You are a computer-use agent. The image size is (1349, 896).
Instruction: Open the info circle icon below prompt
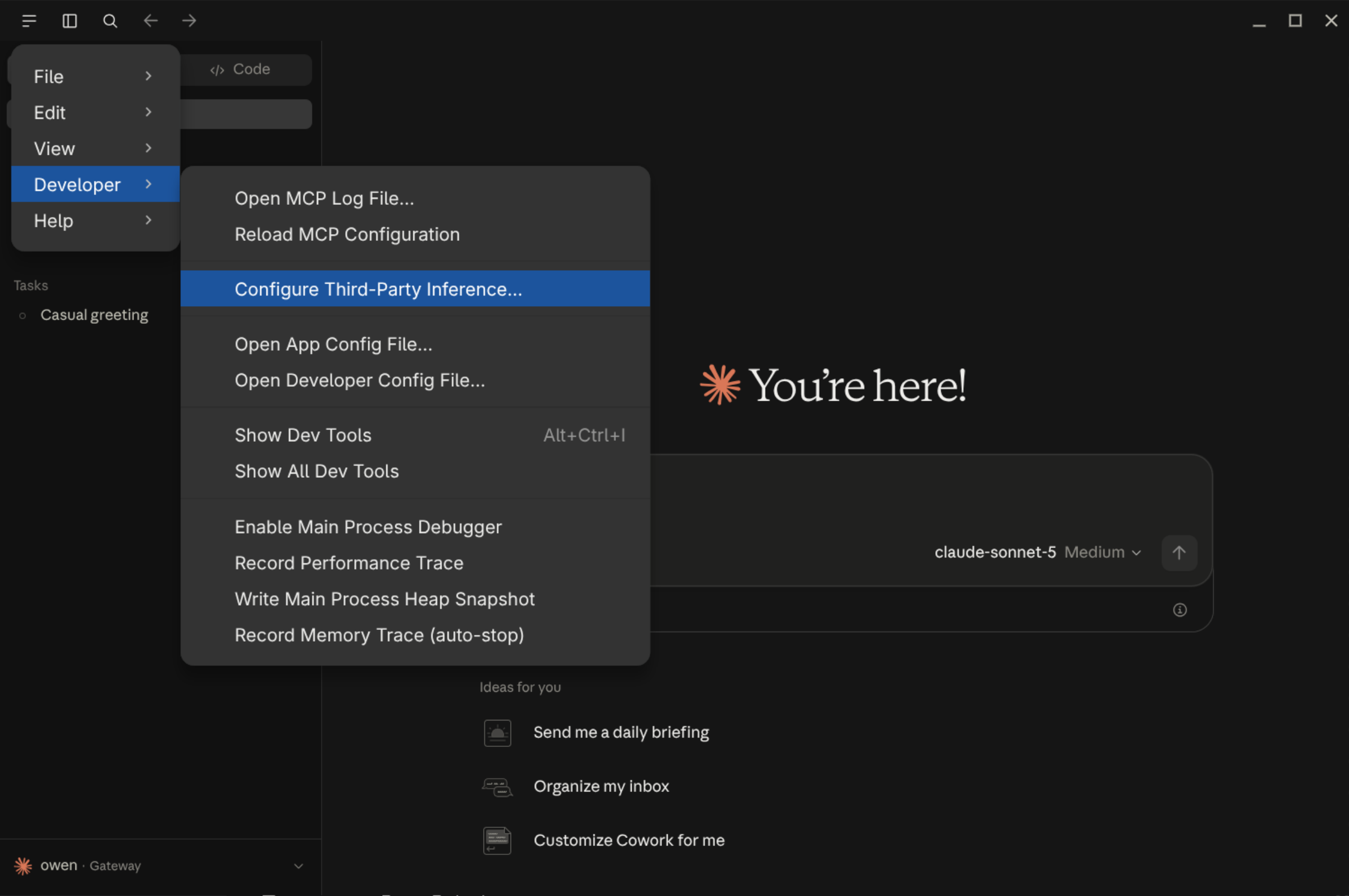click(x=1180, y=610)
